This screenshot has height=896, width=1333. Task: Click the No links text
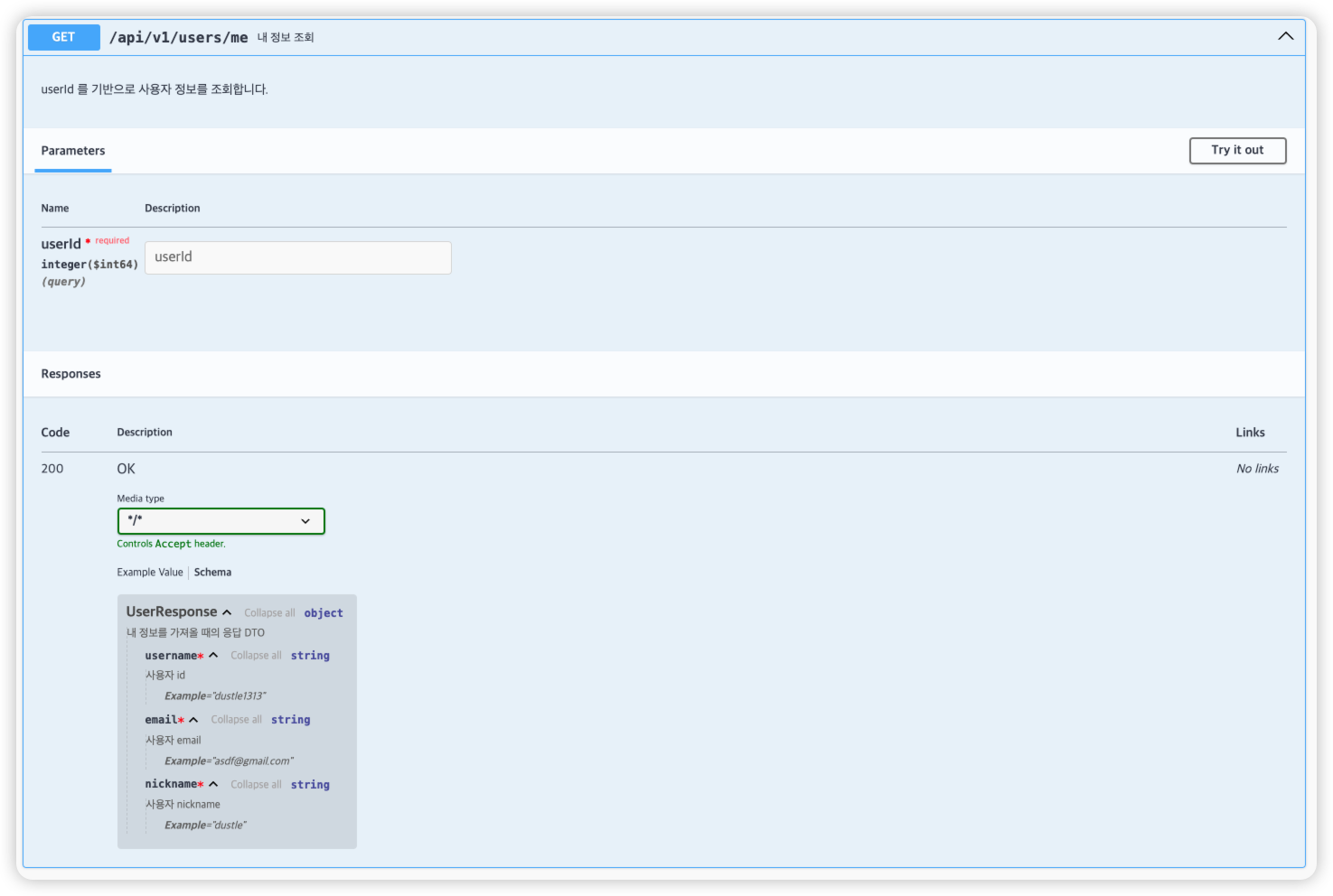(x=1257, y=469)
